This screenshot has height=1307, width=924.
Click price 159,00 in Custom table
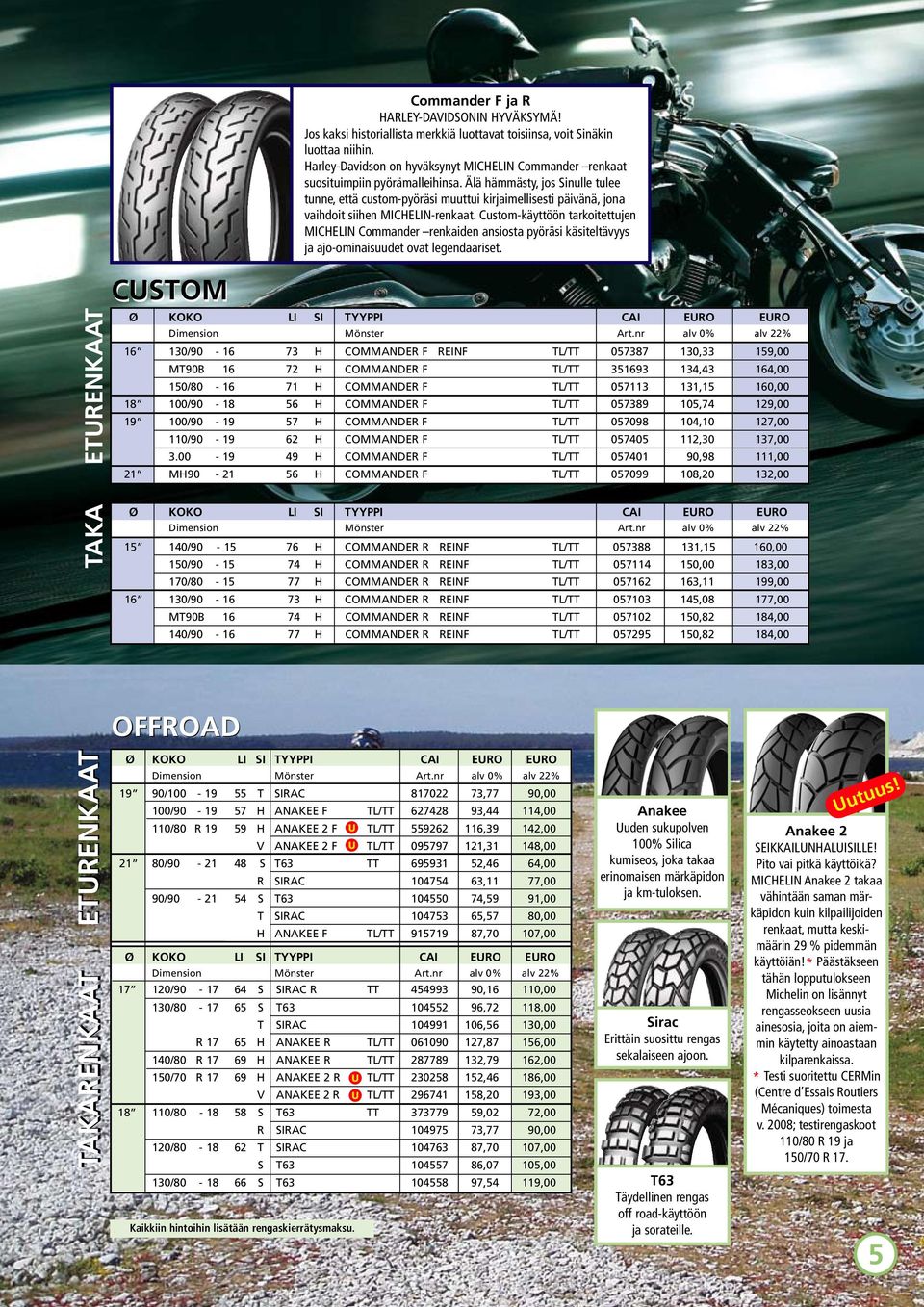pos(772,352)
